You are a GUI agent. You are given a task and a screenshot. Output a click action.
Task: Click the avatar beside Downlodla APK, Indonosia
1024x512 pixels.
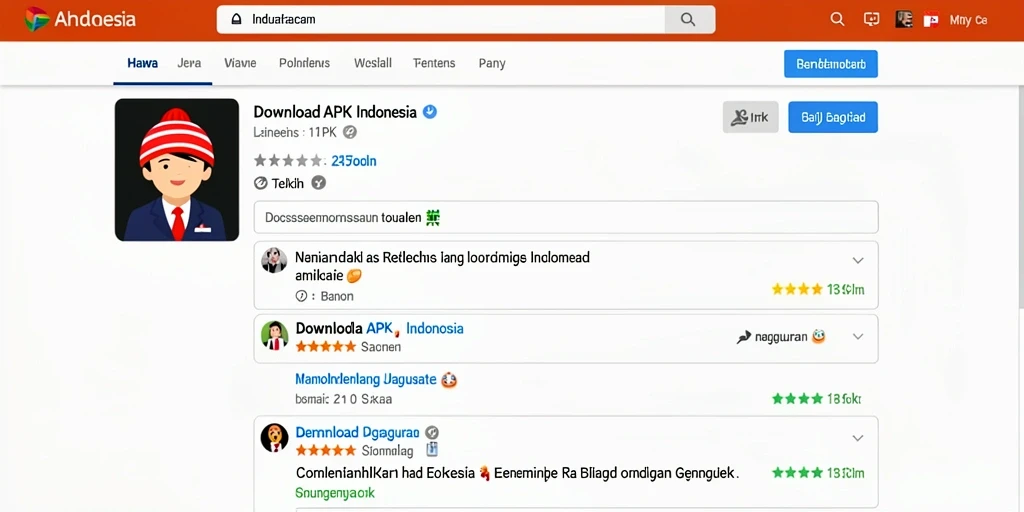pos(274,335)
